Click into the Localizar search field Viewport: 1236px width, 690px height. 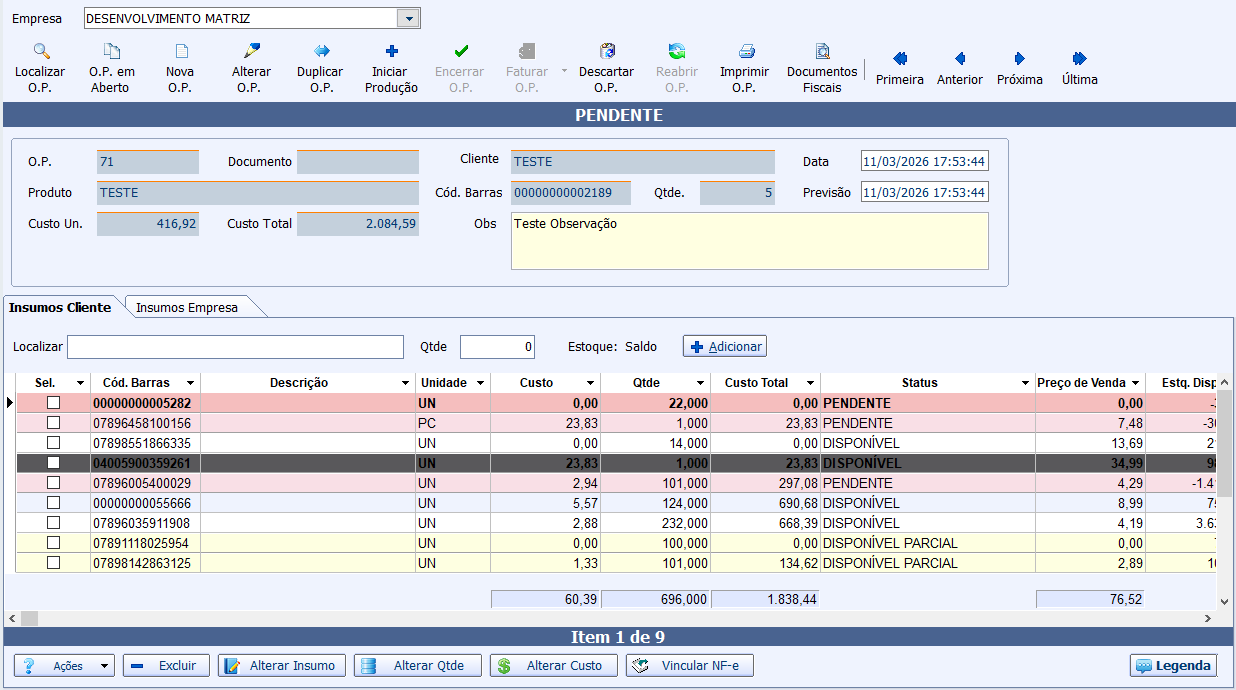click(235, 347)
